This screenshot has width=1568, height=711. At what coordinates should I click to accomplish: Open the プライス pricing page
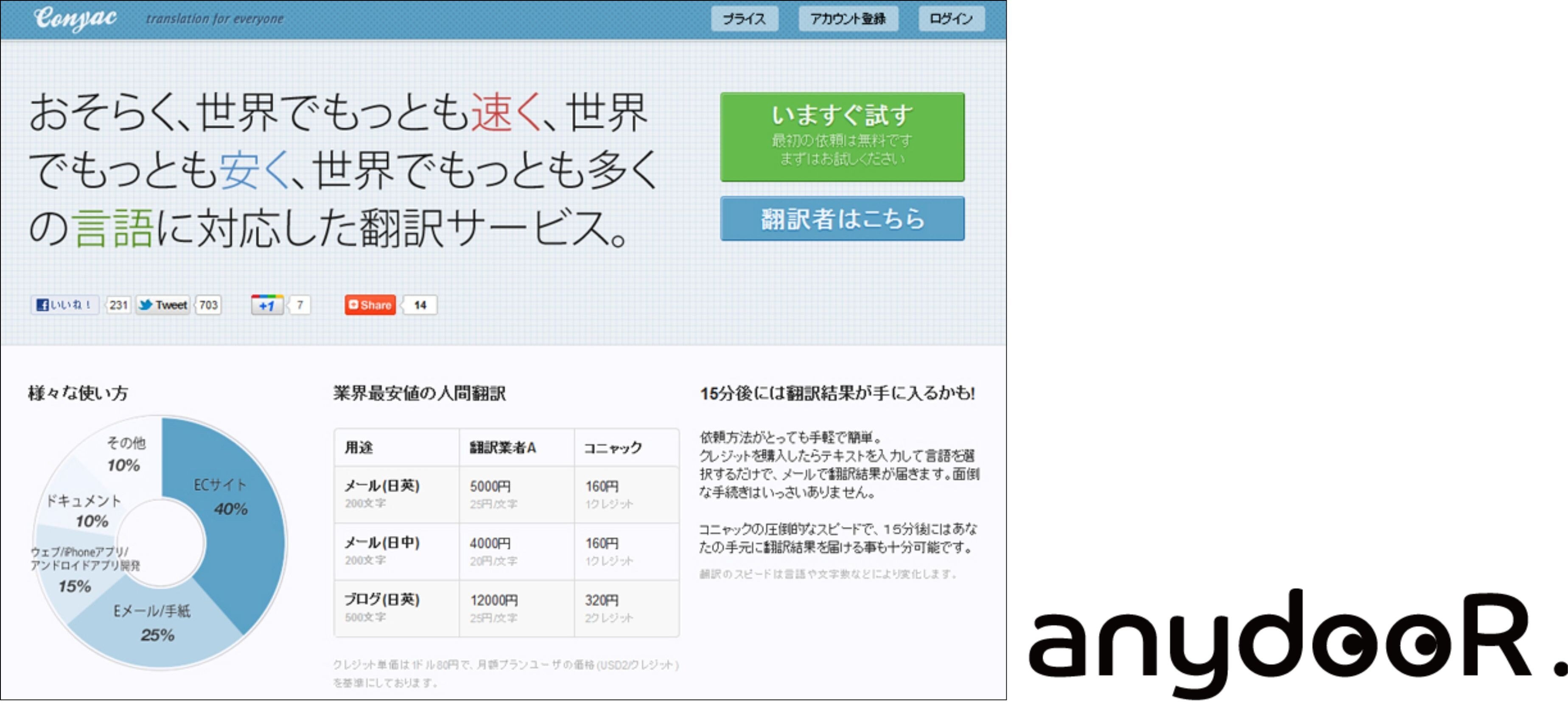tap(745, 19)
